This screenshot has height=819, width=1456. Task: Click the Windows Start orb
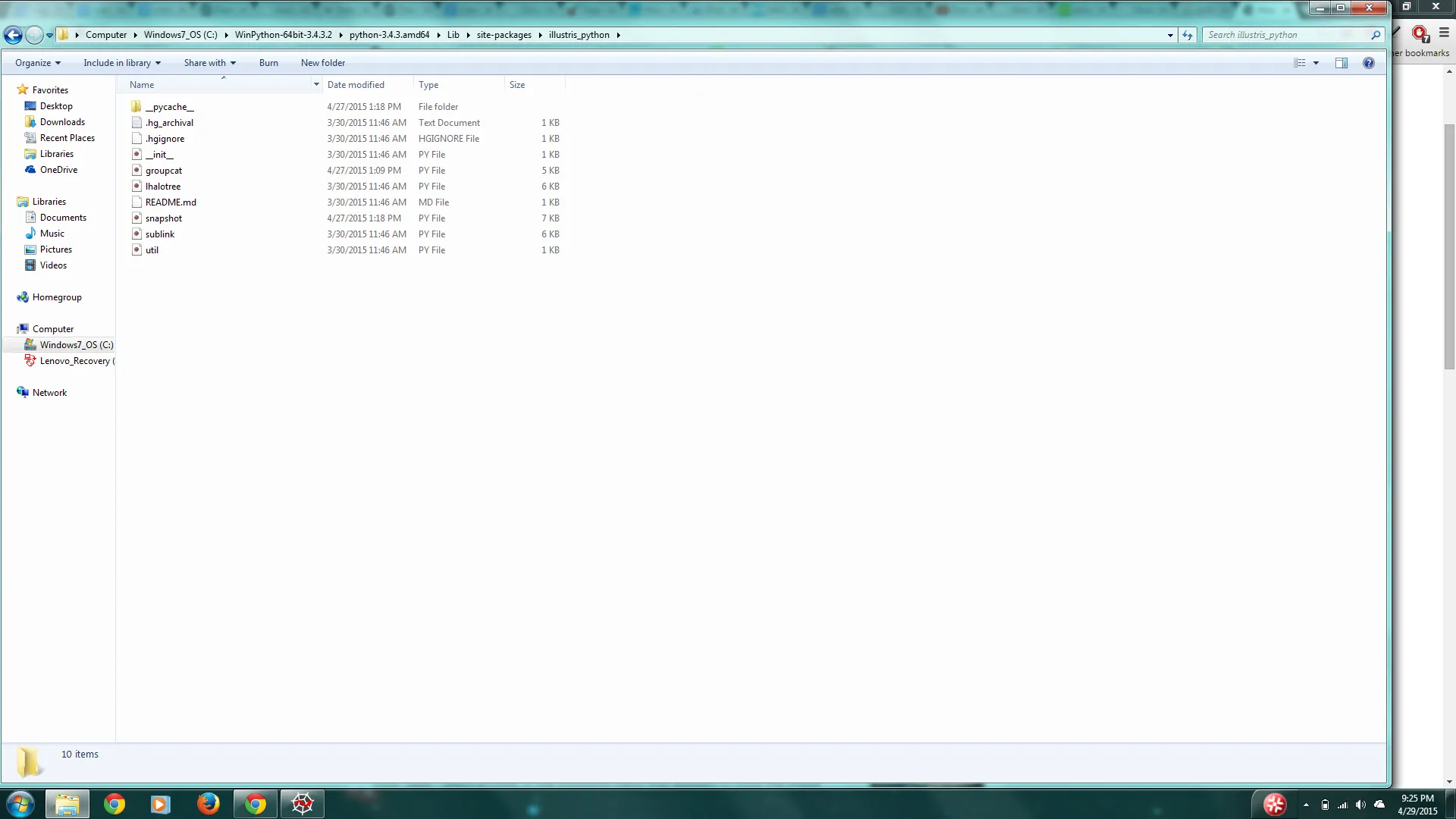pyautogui.click(x=20, y=804)
